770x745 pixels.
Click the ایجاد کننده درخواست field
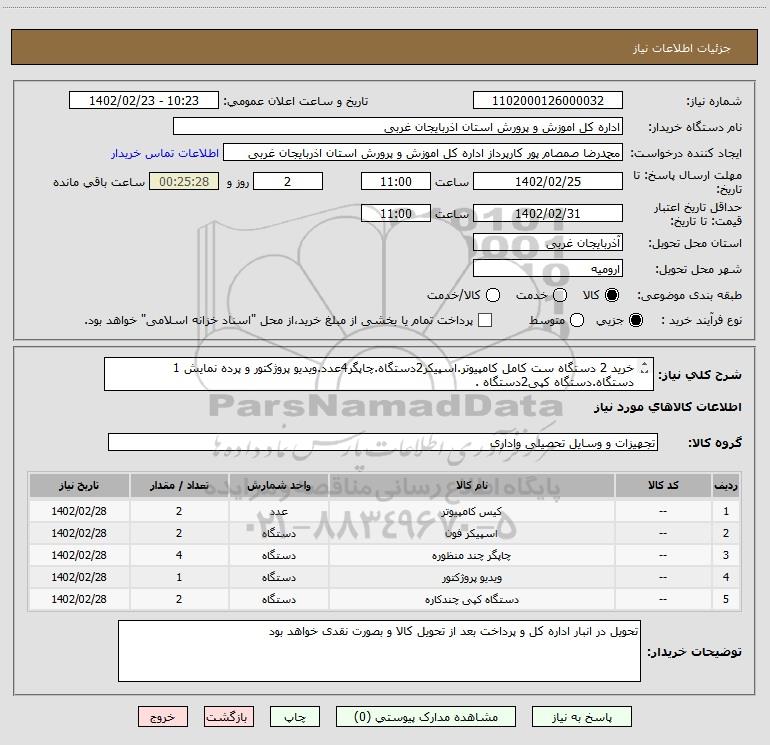click(x=423, y=153)
